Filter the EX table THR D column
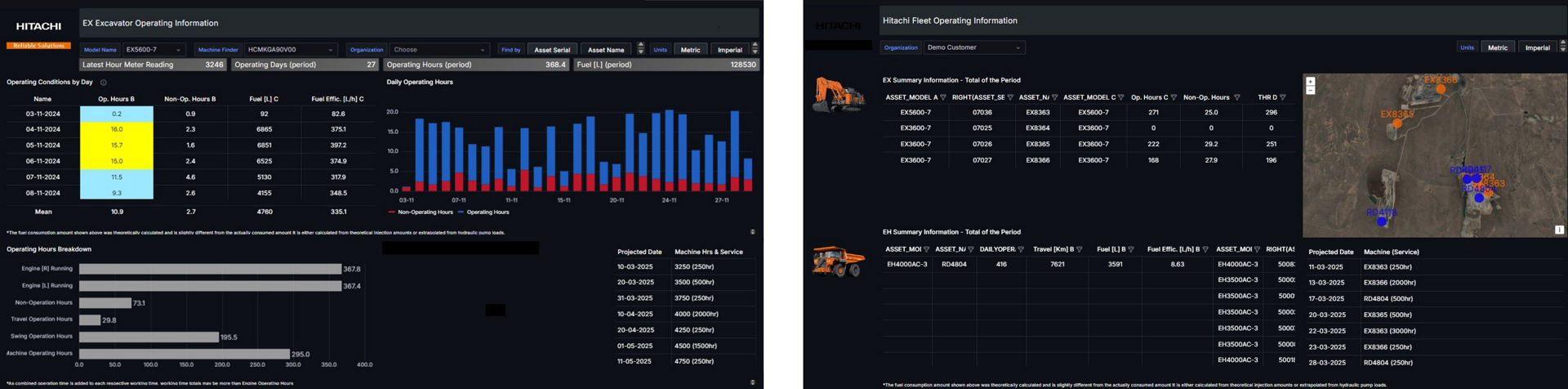 click(1283, 97)
